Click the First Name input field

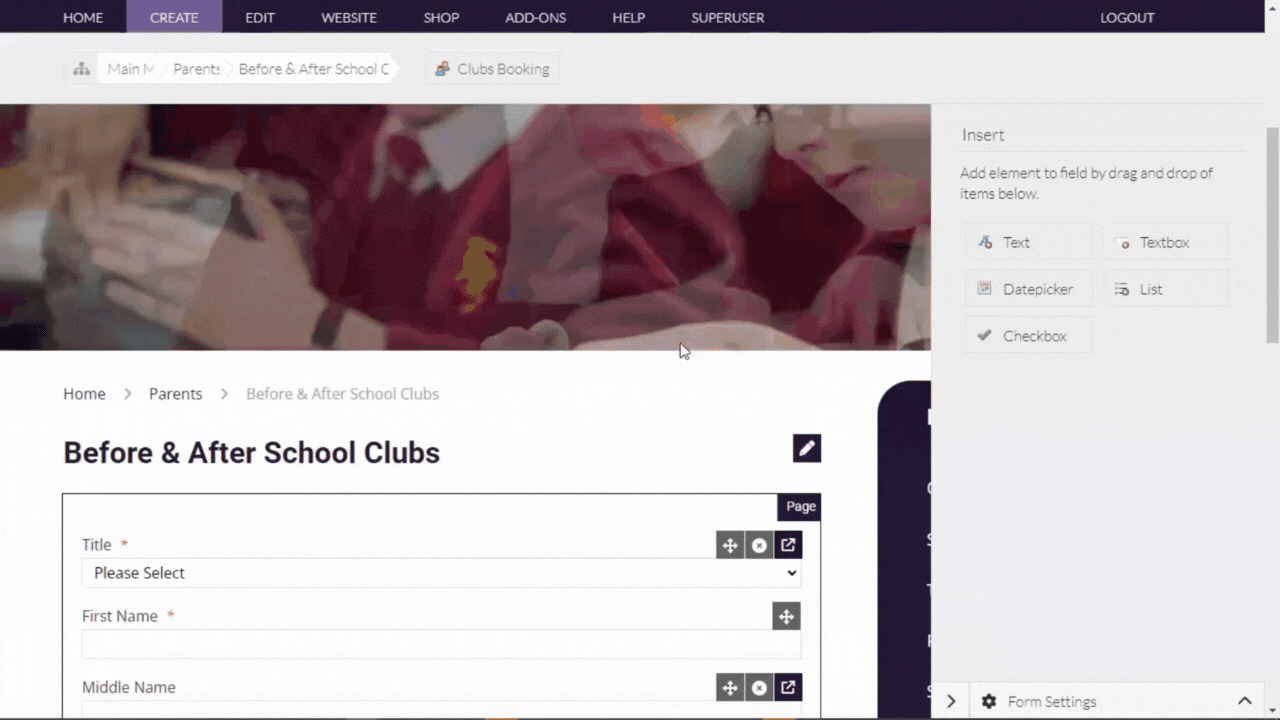tap(441, 644)
